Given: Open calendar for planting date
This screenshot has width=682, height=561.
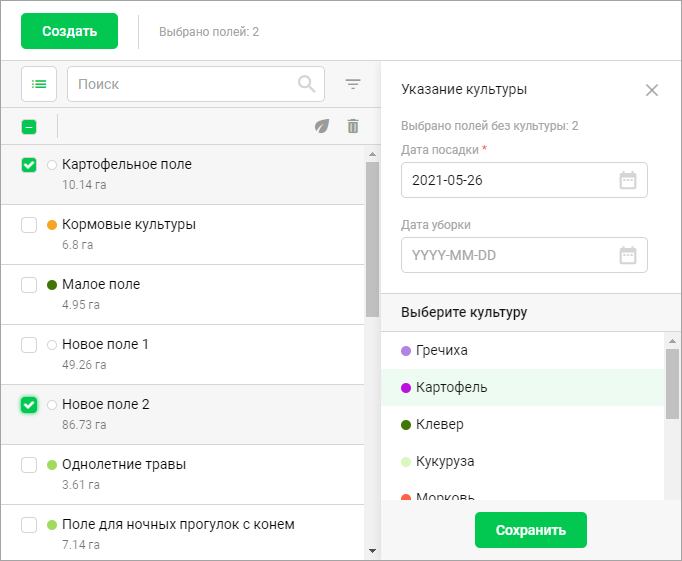Looking at the screenshot, I should point(628,180).
